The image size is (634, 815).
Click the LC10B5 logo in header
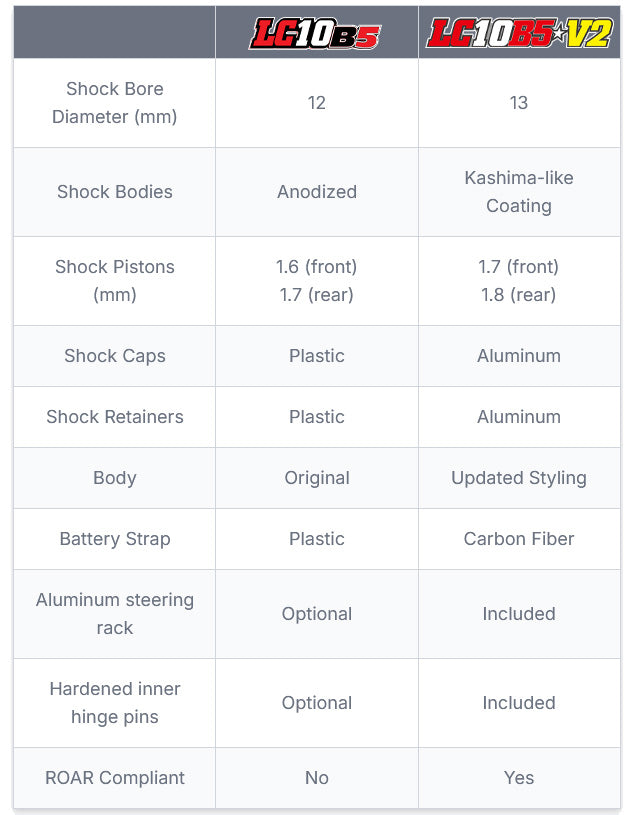click(315, 33)
